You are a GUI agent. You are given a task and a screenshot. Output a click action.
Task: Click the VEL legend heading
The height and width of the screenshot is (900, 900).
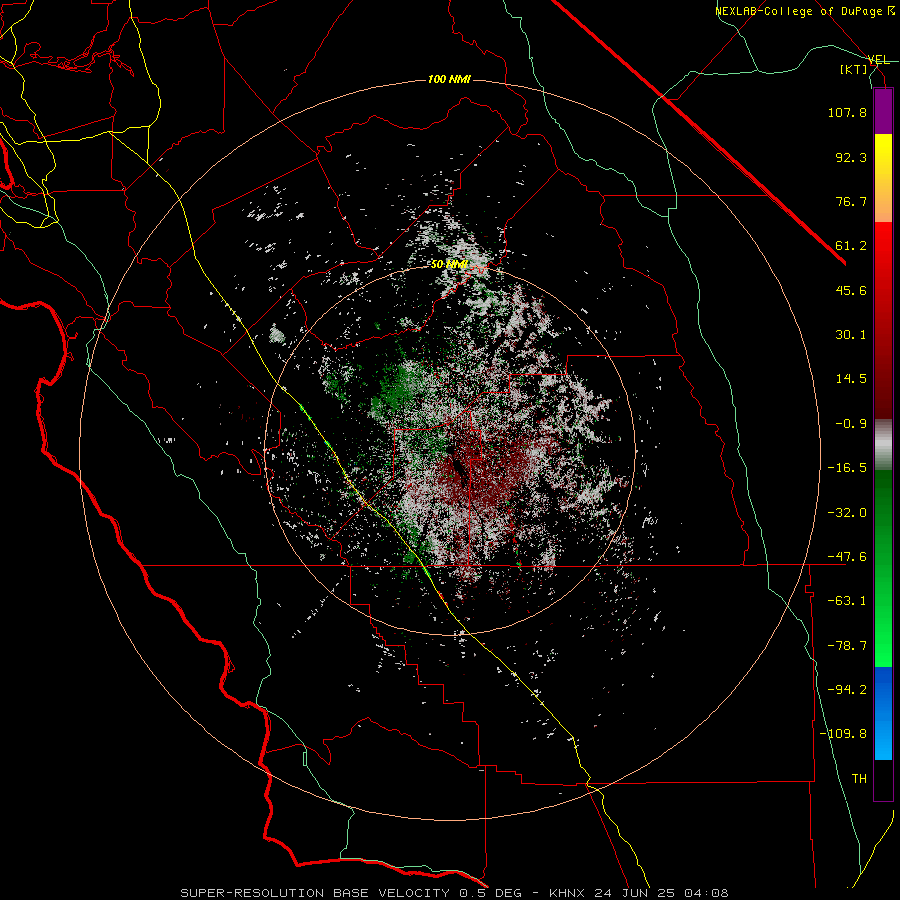tap(878, 60)
